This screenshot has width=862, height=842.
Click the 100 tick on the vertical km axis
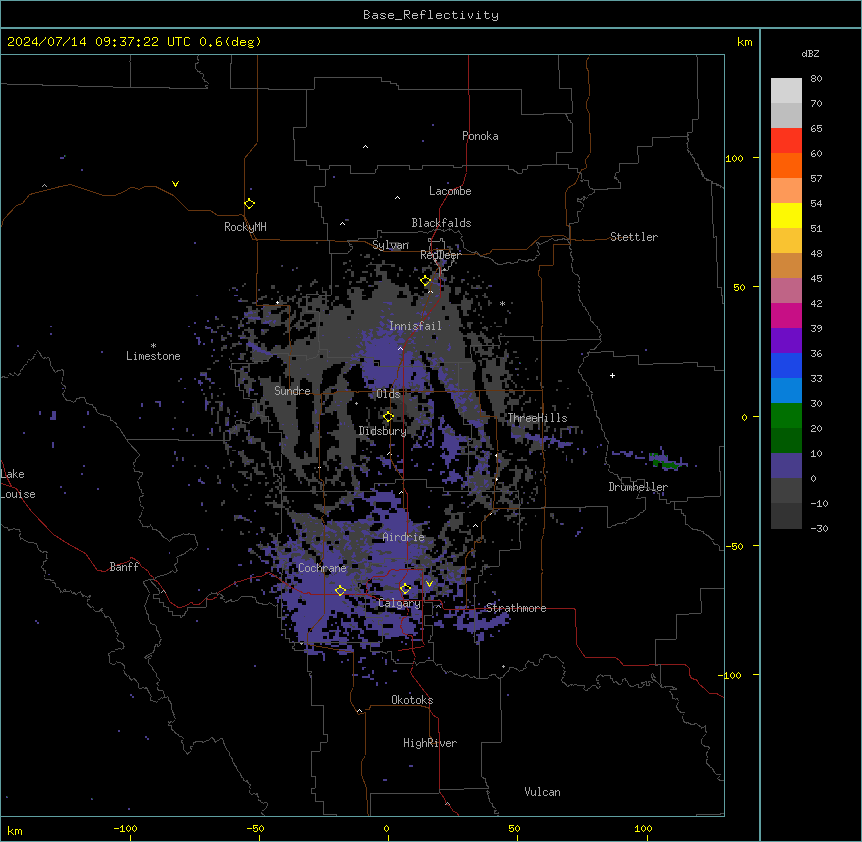pyautogui.click(x=734, y=158)
